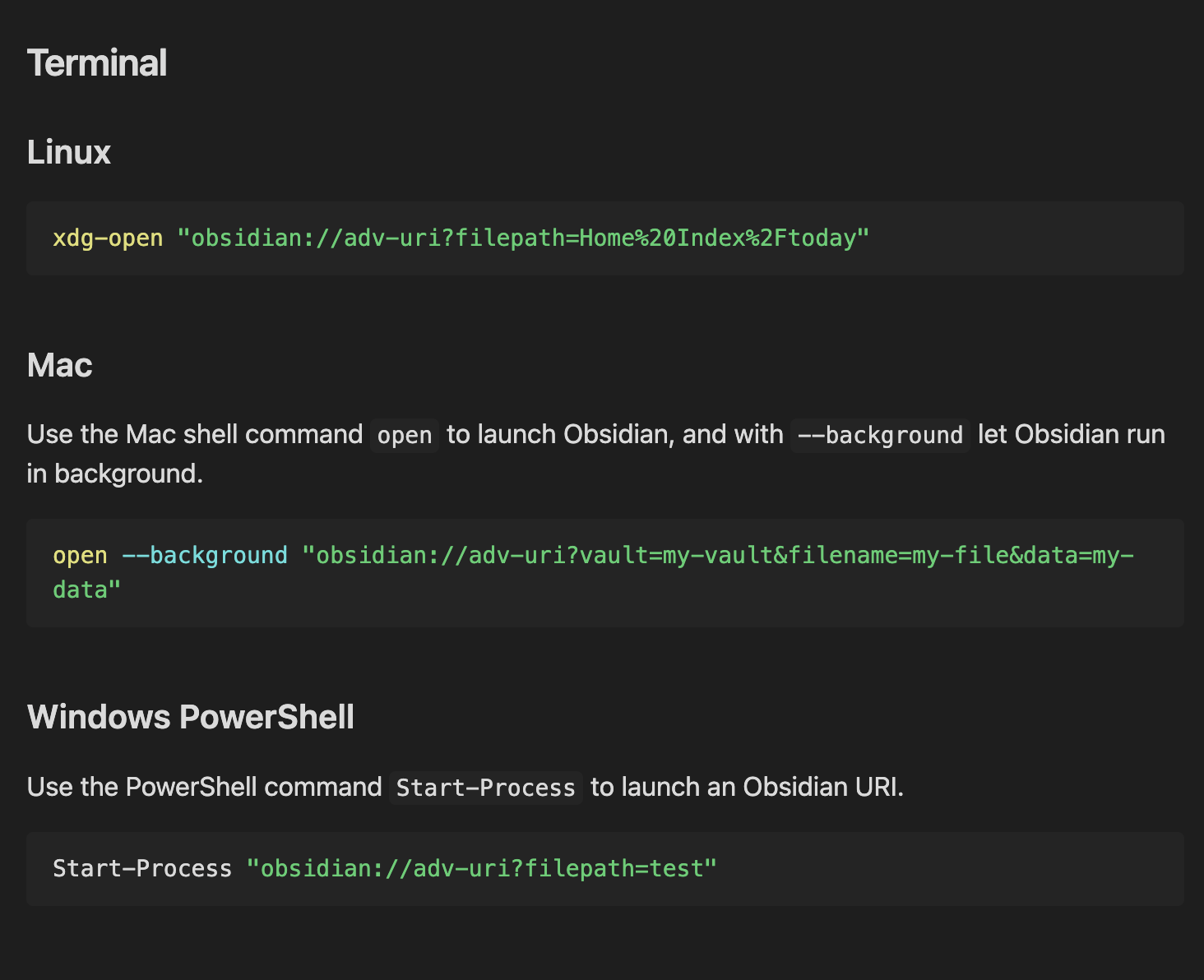Click the Windows PowerShell heading
This screenshot has width=1204, height=980.
(191, 717)
